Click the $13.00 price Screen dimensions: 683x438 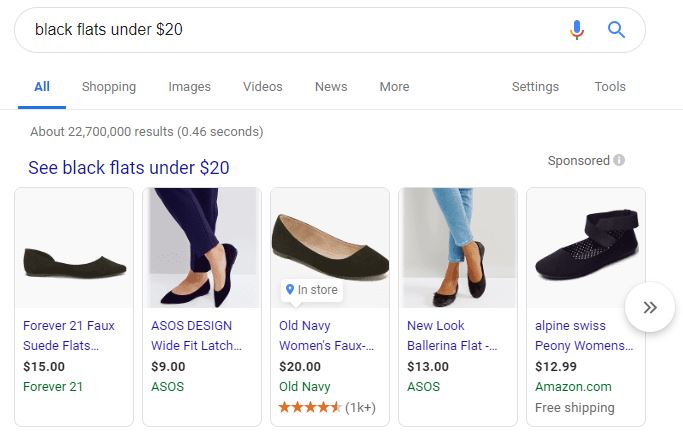tap(428, 367)
